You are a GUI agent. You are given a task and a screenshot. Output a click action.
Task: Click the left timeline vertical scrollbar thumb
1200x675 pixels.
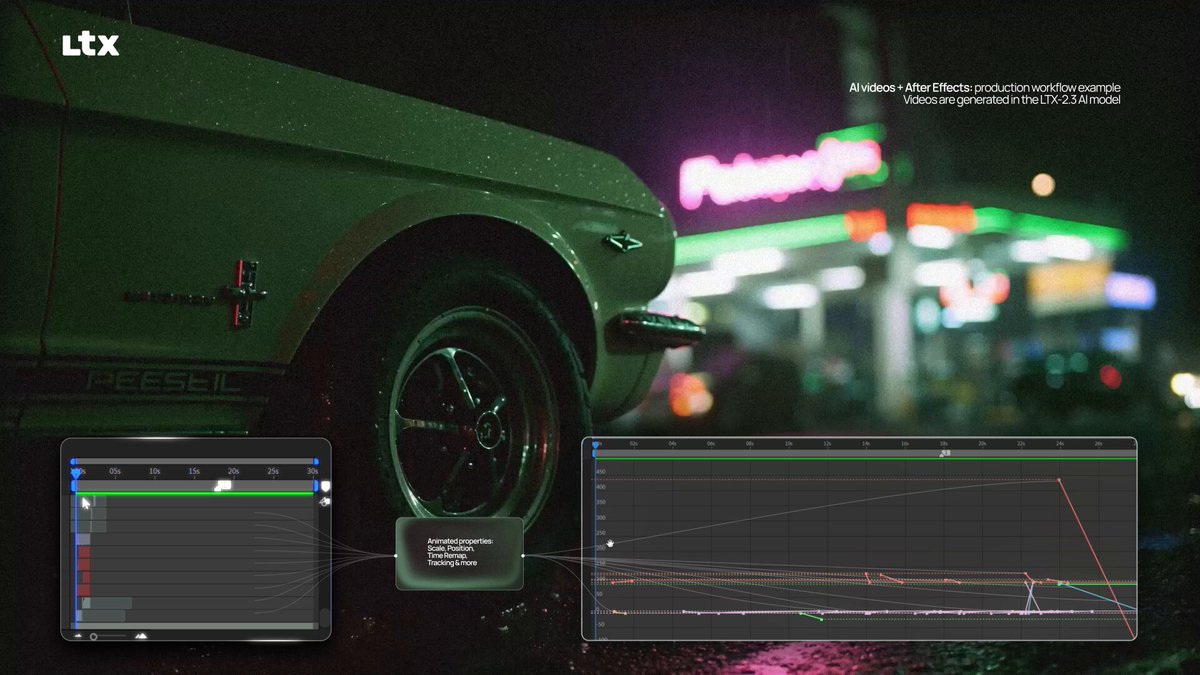[325, 618]
